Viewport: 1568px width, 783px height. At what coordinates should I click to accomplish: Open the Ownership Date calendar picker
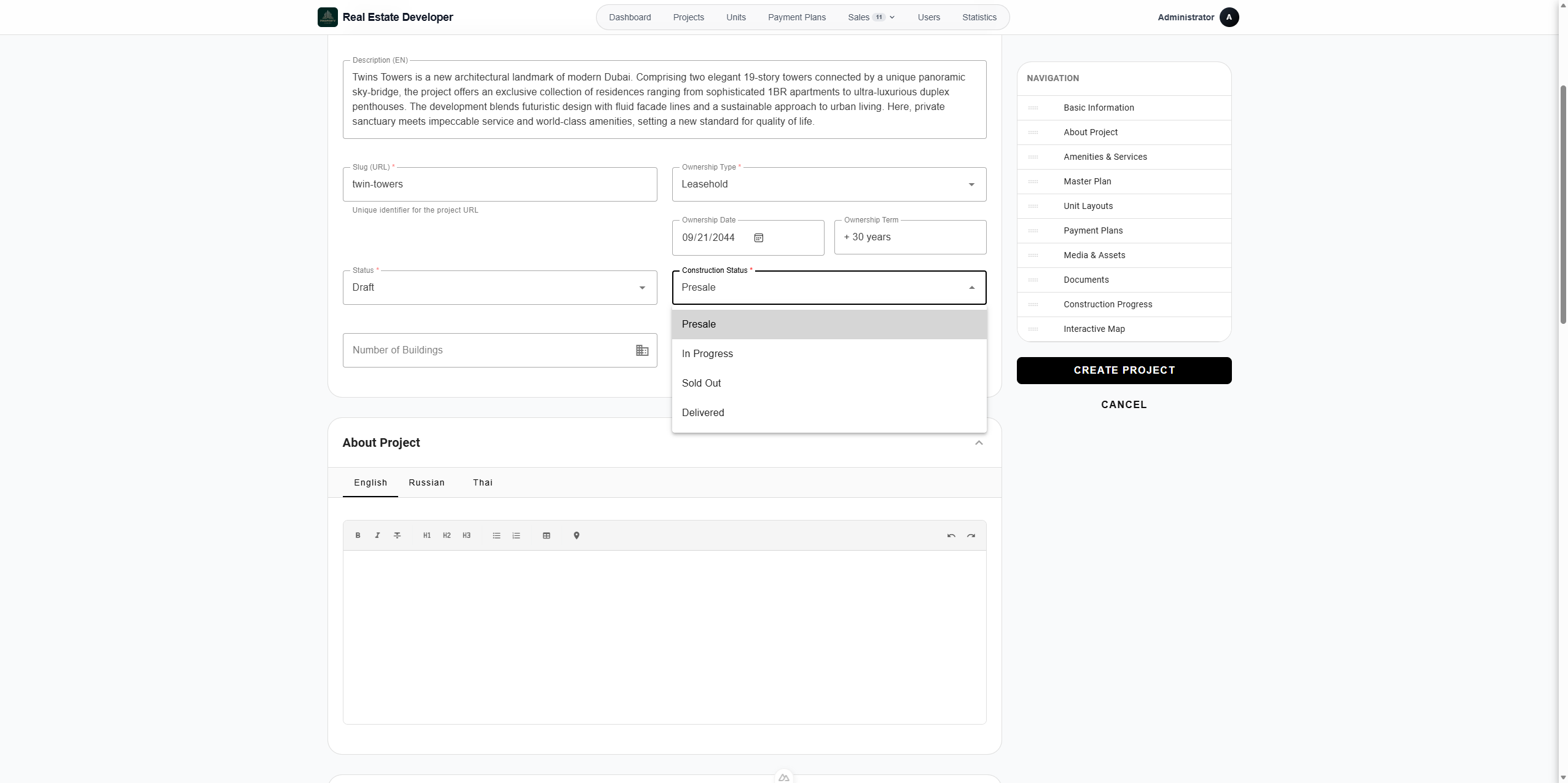[759, 238]
